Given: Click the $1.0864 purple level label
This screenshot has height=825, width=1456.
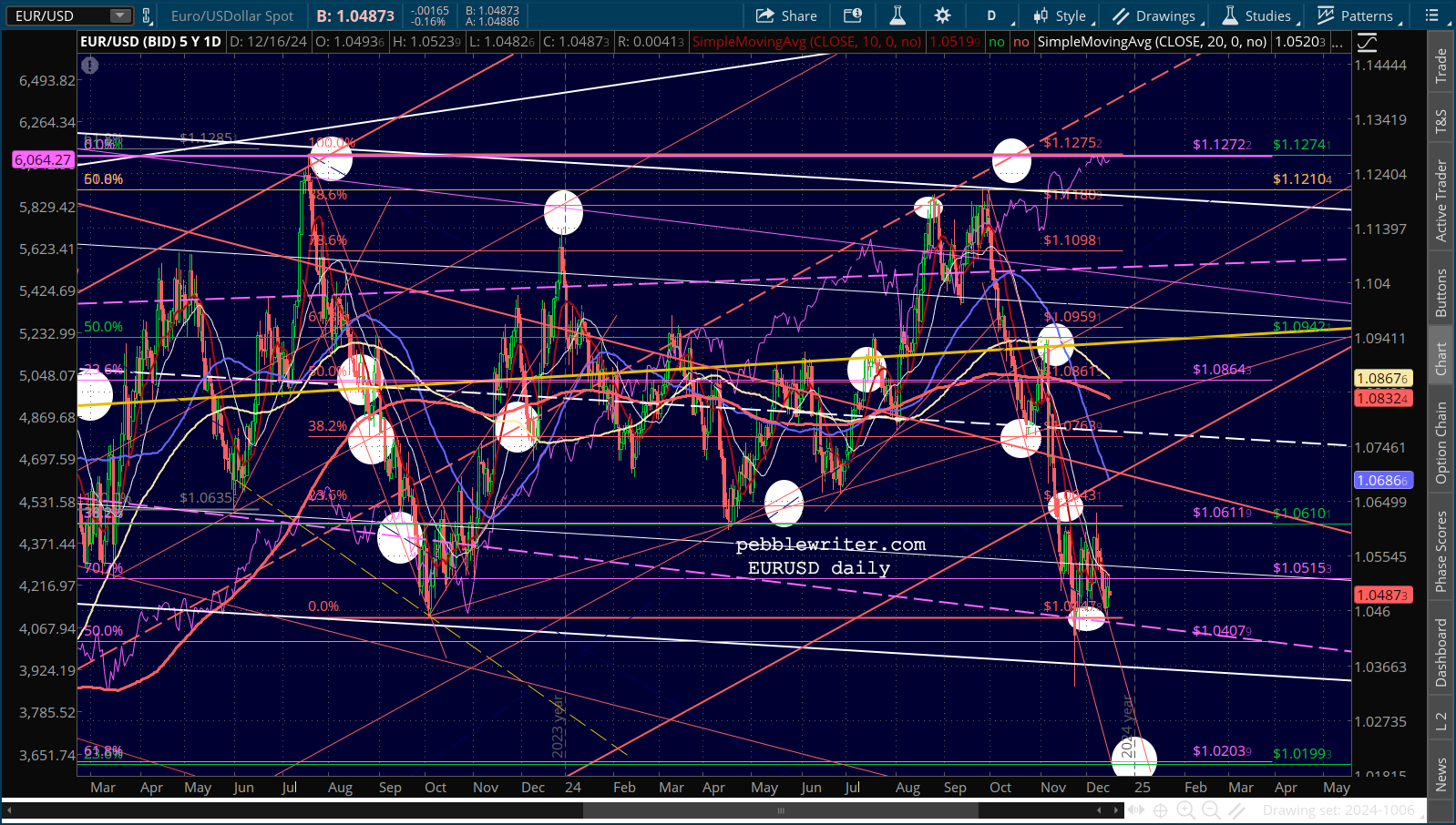Looking at the screenshot, I should [1222, 370].
